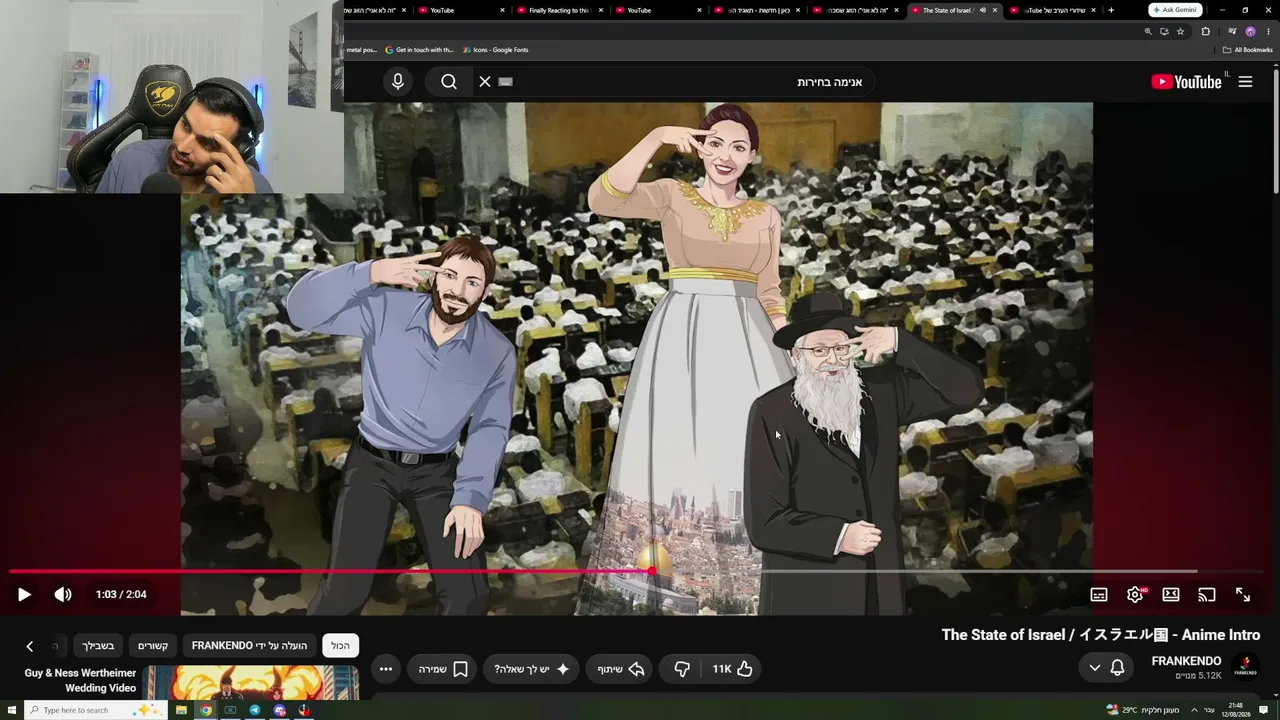Start voice search with the microphone
The width and height of the screenshot is (1280, 720).
pyautogui.click(x=398, y=82)
